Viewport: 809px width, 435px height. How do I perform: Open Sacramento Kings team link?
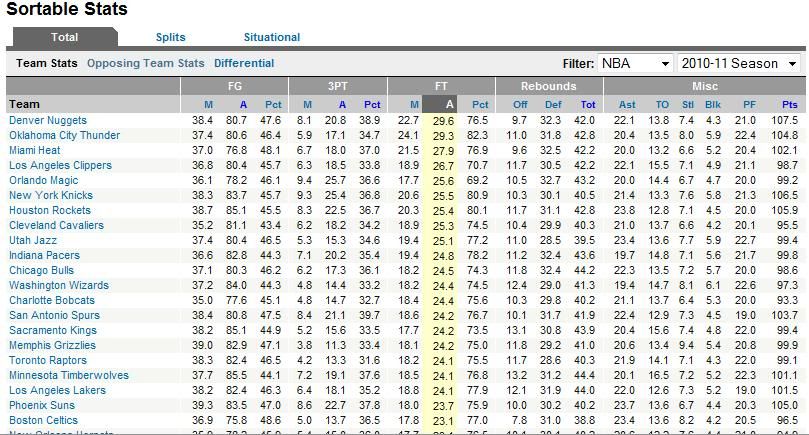click(53, 330)
